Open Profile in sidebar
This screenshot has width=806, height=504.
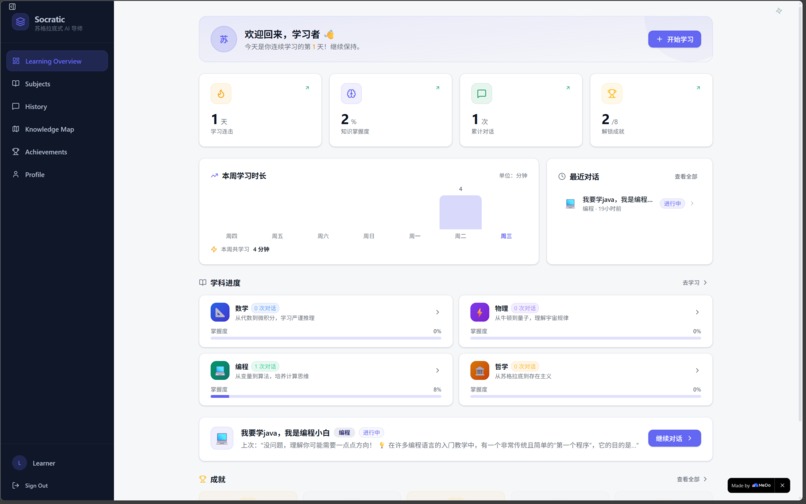pos(57,174)
